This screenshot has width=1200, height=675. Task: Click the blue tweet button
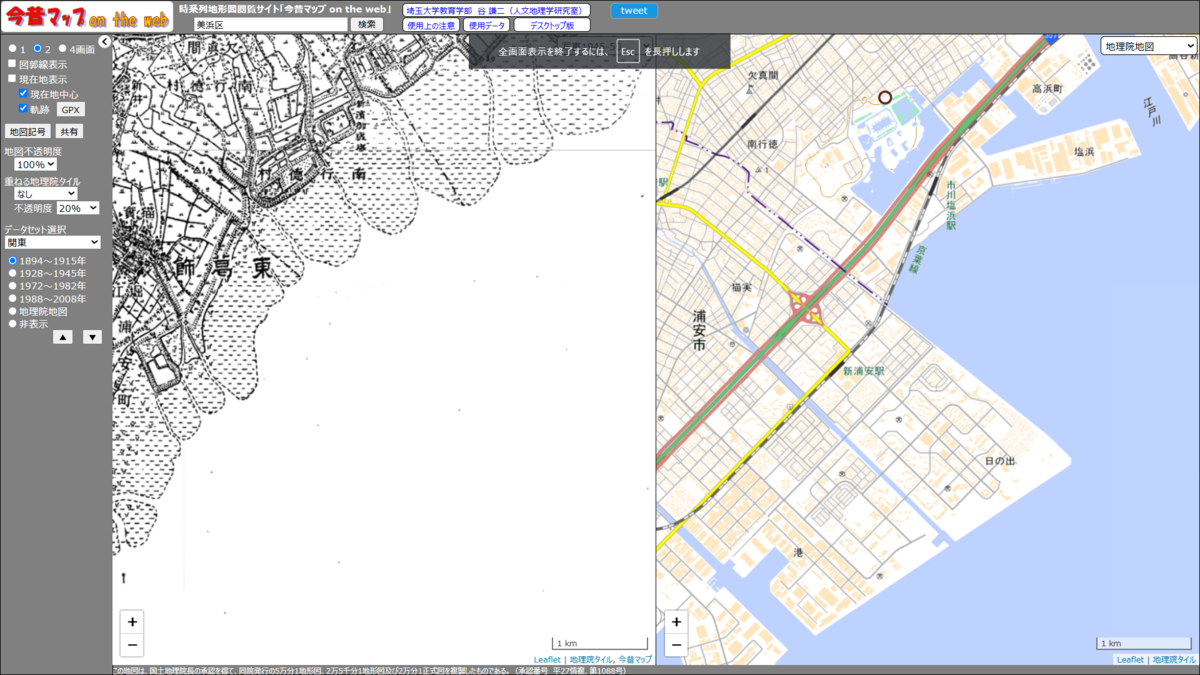[x=634, y=11]
